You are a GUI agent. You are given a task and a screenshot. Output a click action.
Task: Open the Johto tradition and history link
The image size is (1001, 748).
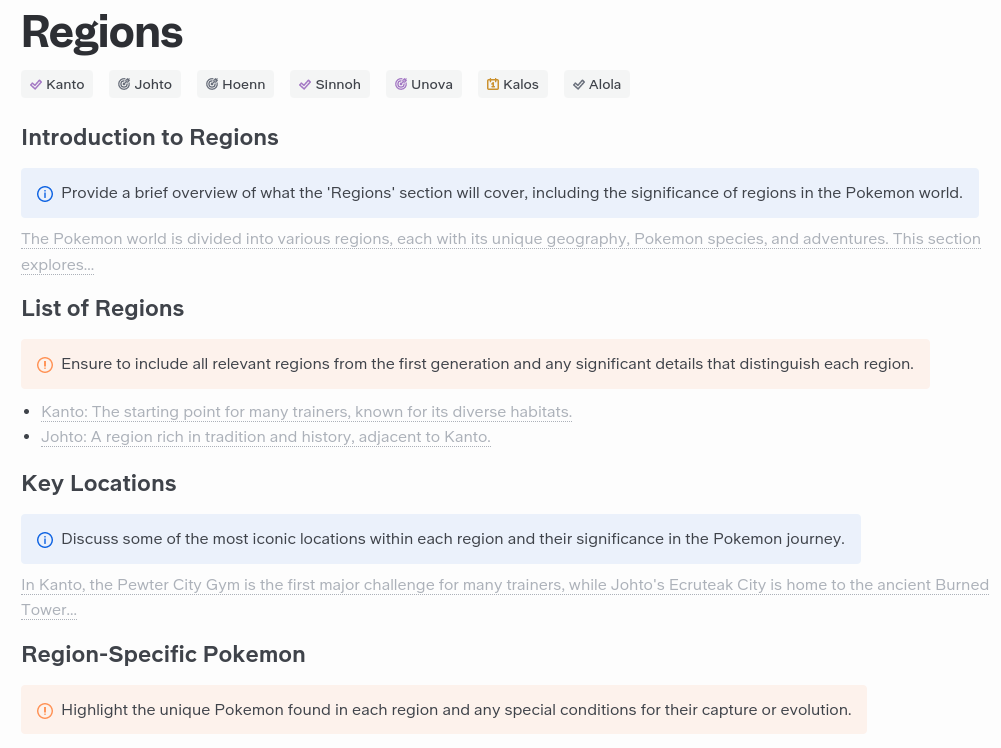click(x=266, y=437)
